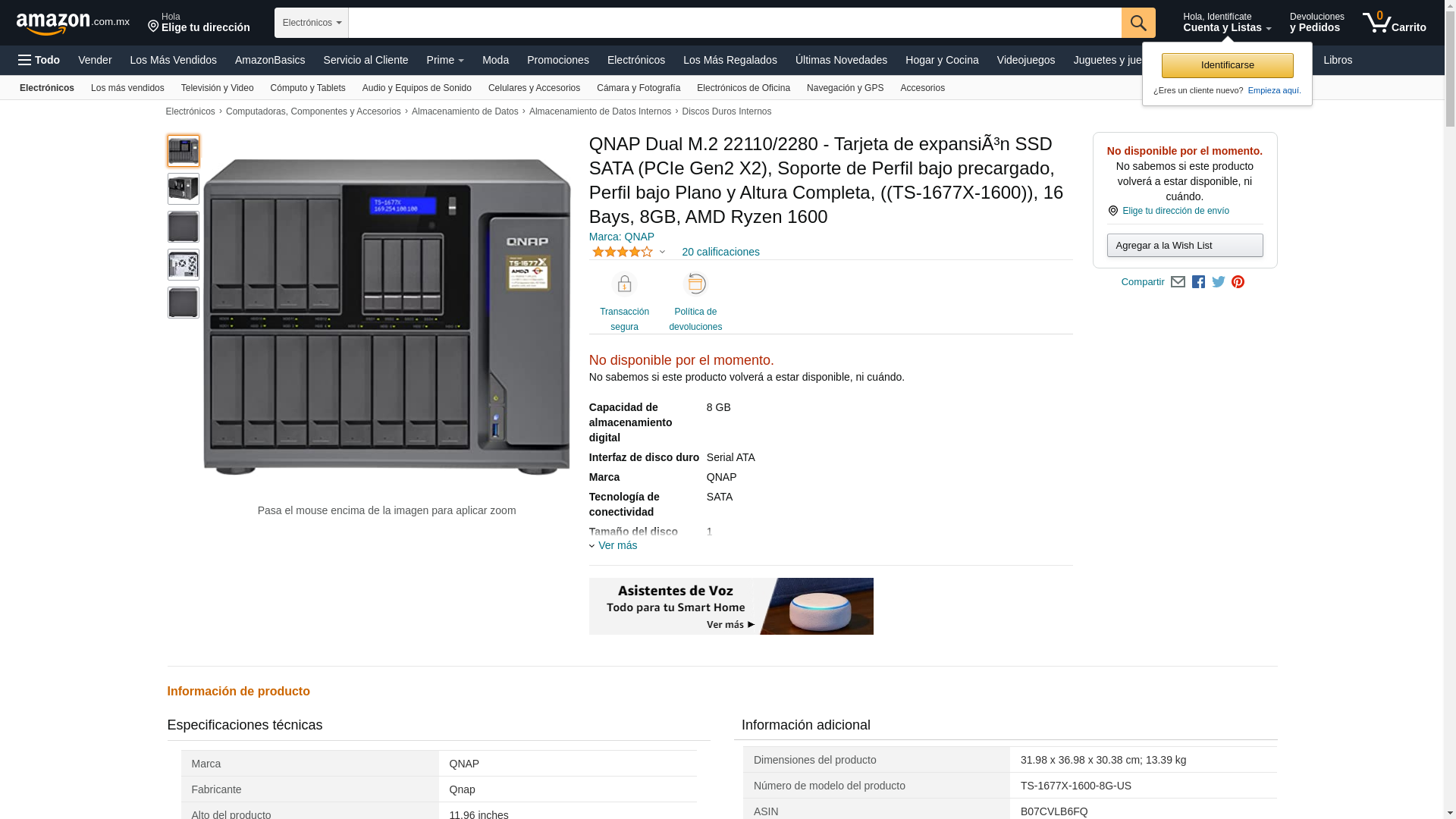Share product on Twitter icon
1456x819 pixels.
pyautogui.click(x=1218, y=282)
